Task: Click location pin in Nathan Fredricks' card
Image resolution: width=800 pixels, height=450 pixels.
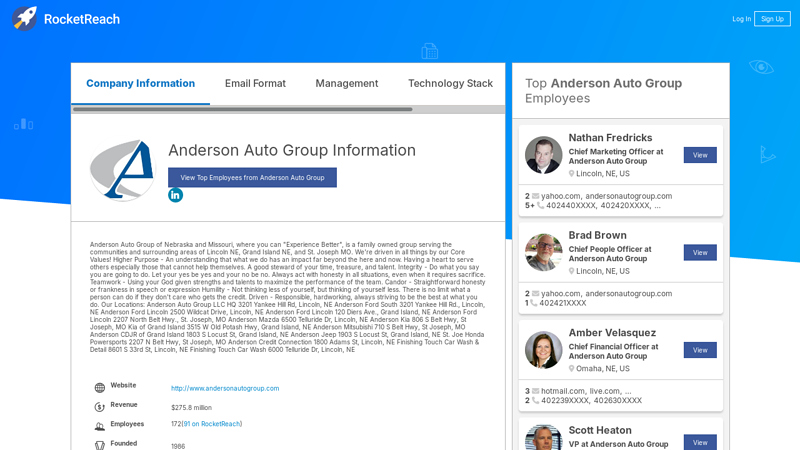Action: click(x=571, y=173)
